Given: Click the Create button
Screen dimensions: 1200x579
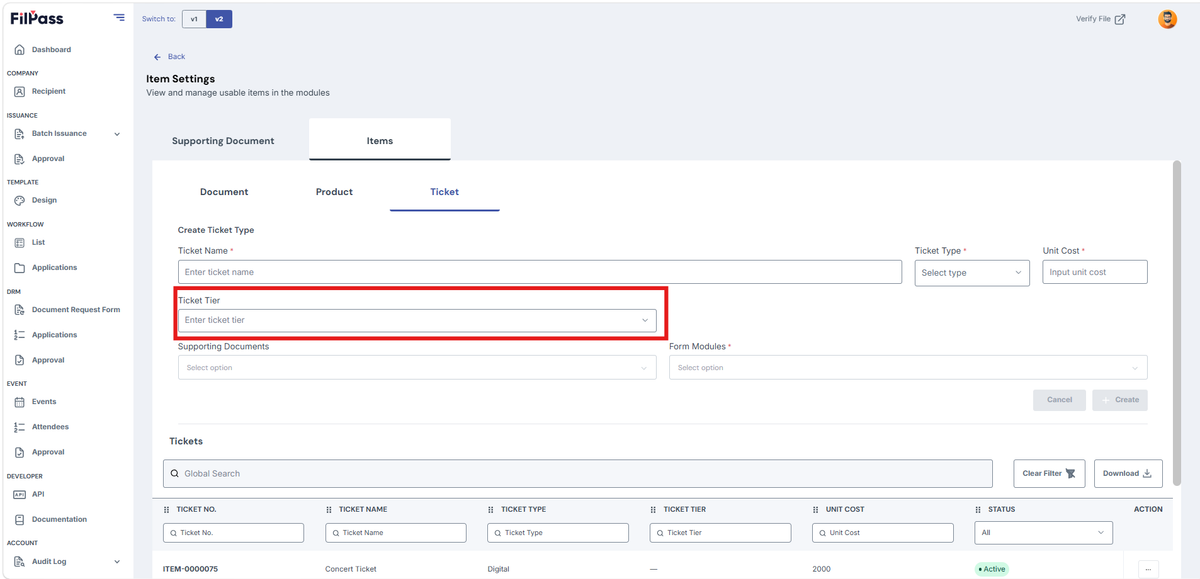Looking at the screenshot, I should (x=1120, y=400).
